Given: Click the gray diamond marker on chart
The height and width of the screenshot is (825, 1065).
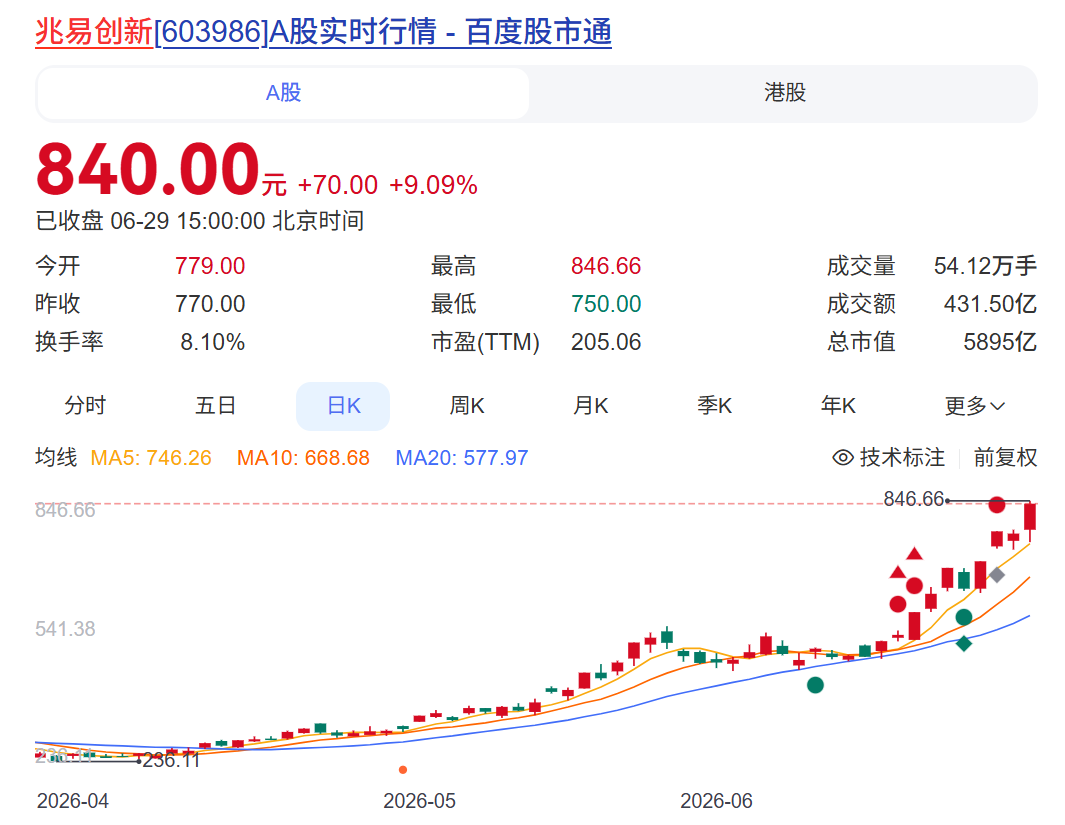Looking at the screenshot, I should pos(996,574).
